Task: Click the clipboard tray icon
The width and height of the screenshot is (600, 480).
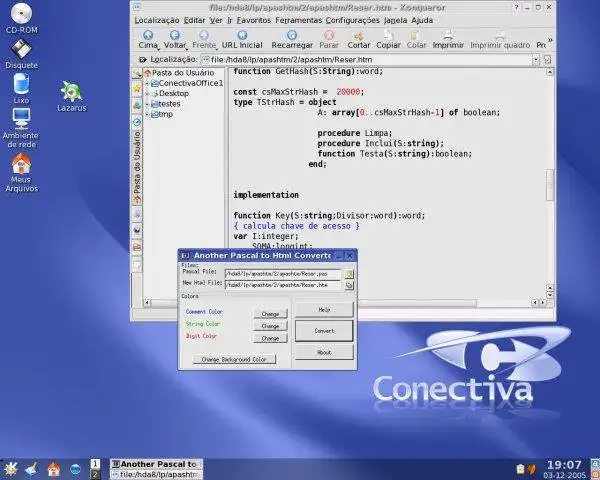Action: point(520,469)
